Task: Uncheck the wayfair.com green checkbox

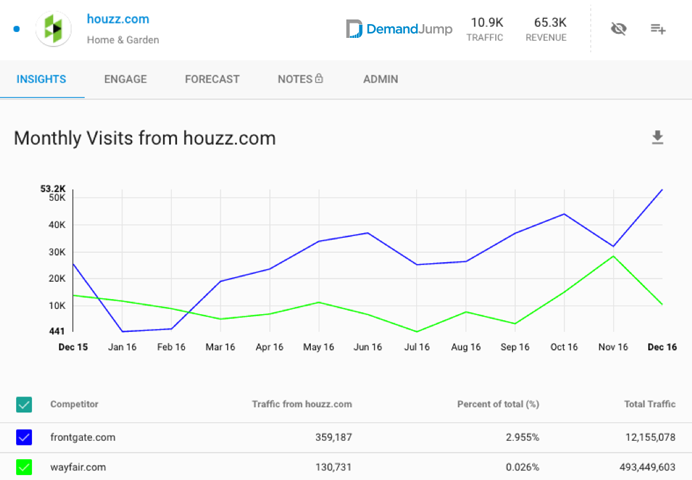Action: pyautogui.click(x=24, y=467)
